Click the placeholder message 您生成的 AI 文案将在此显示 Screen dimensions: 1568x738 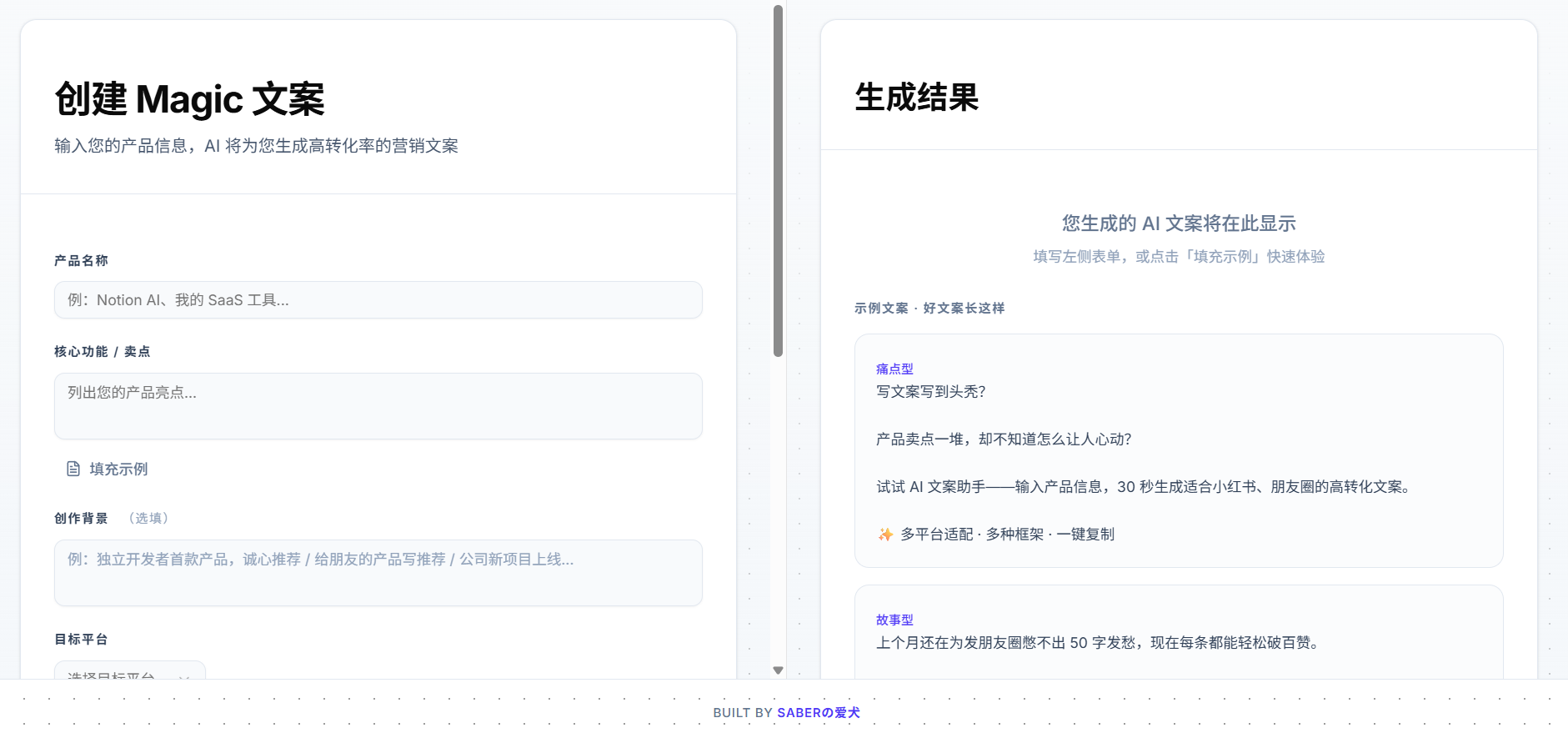tap(1178, 223)
